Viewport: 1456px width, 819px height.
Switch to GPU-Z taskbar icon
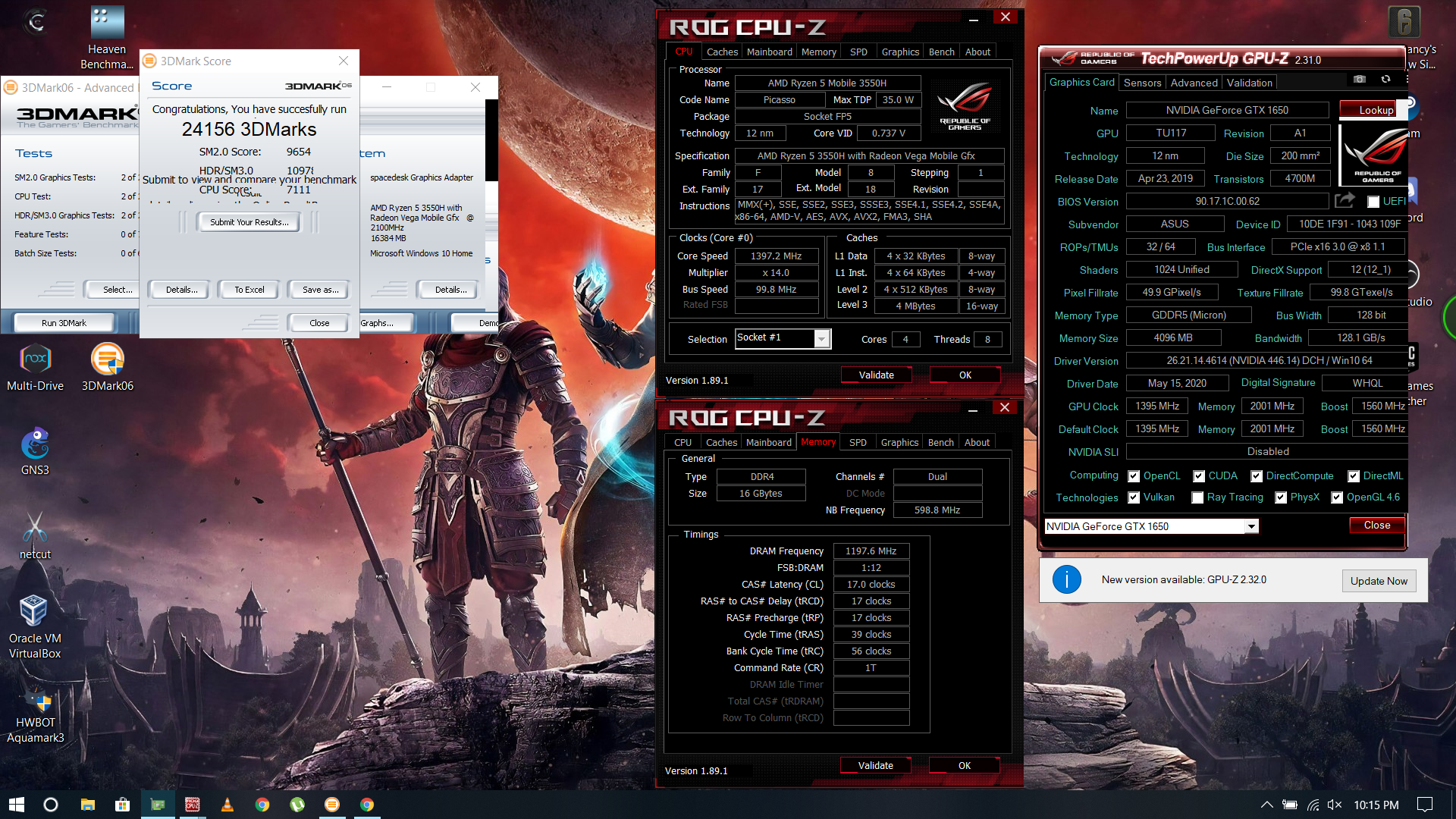click(x=158, y=805)
